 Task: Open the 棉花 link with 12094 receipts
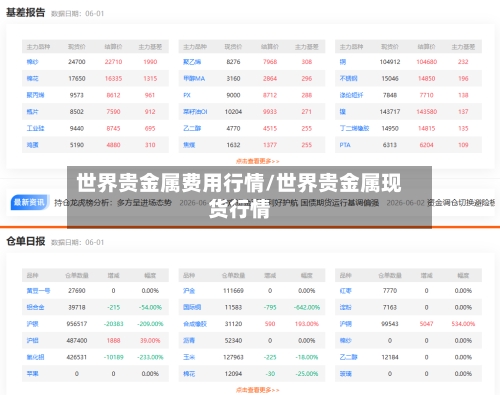point(189,374)
